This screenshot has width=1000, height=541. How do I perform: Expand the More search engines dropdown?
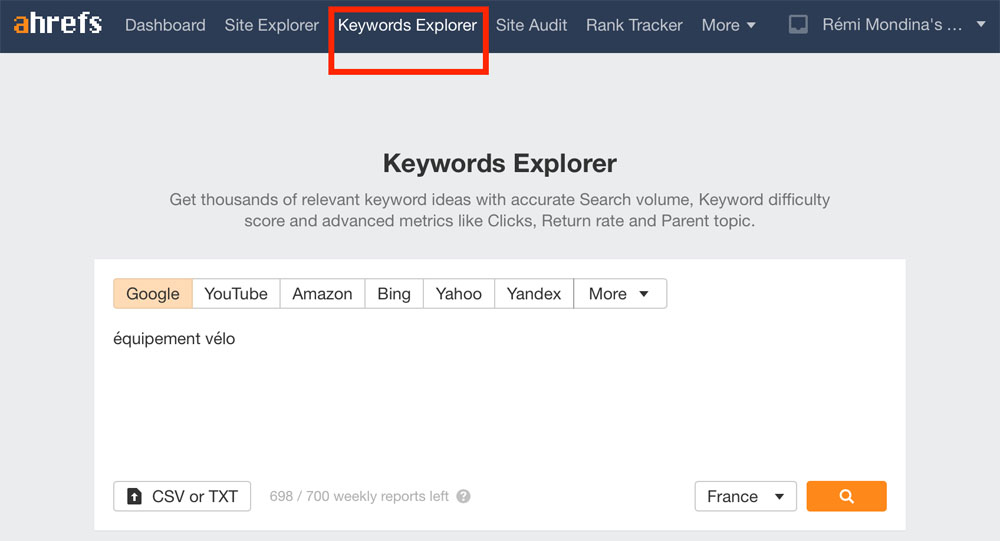point(620,293)
